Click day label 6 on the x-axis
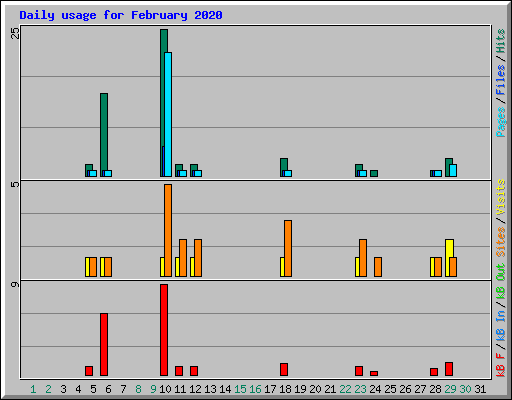Image resolution: width=512 pixels, height=400 pixels. point(108,389)
